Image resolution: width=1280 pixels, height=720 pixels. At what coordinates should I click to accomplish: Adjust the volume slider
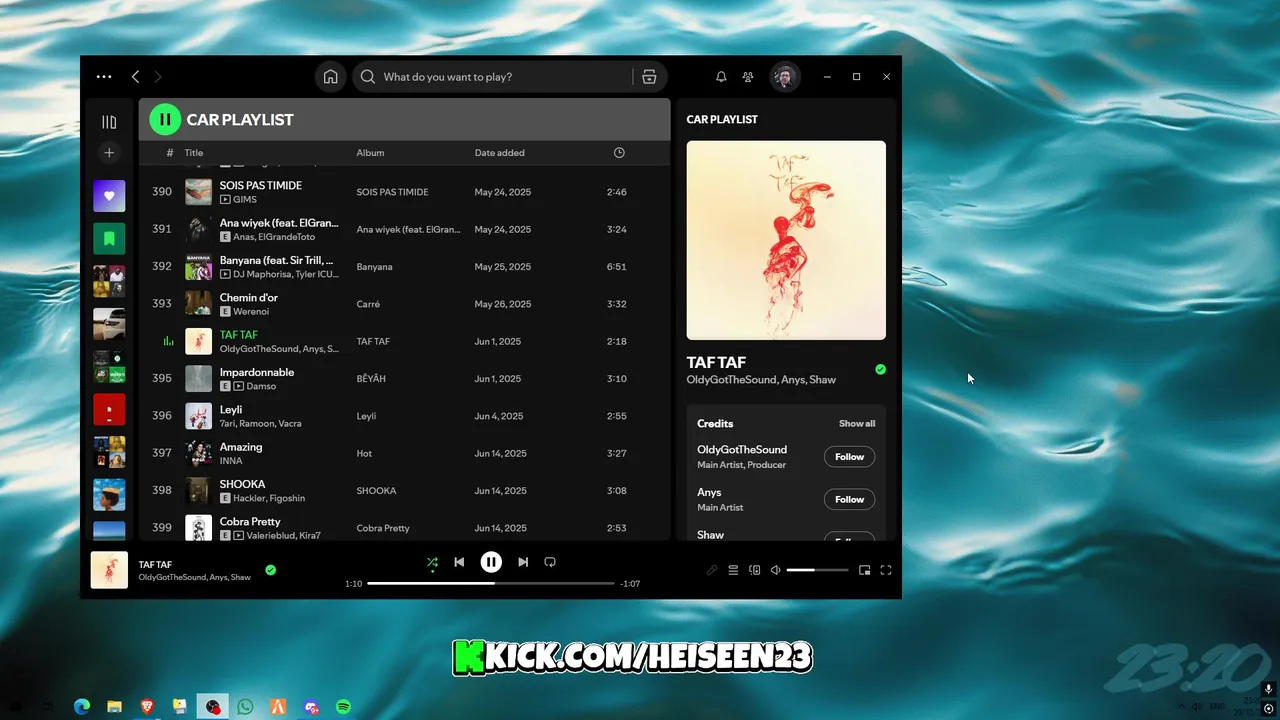click(x=817, y=570)
